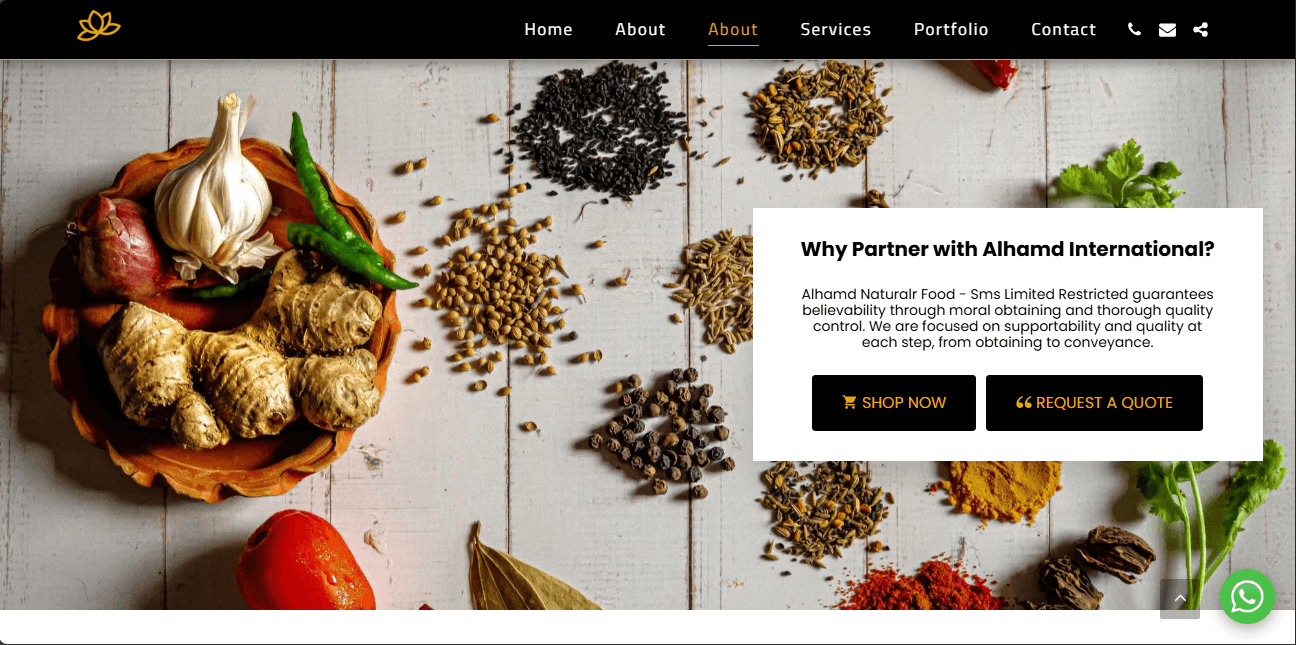This screenshot has height=645, width=1296.
Task: Click the up chevron to return to top
Action: pos(1180,599)
